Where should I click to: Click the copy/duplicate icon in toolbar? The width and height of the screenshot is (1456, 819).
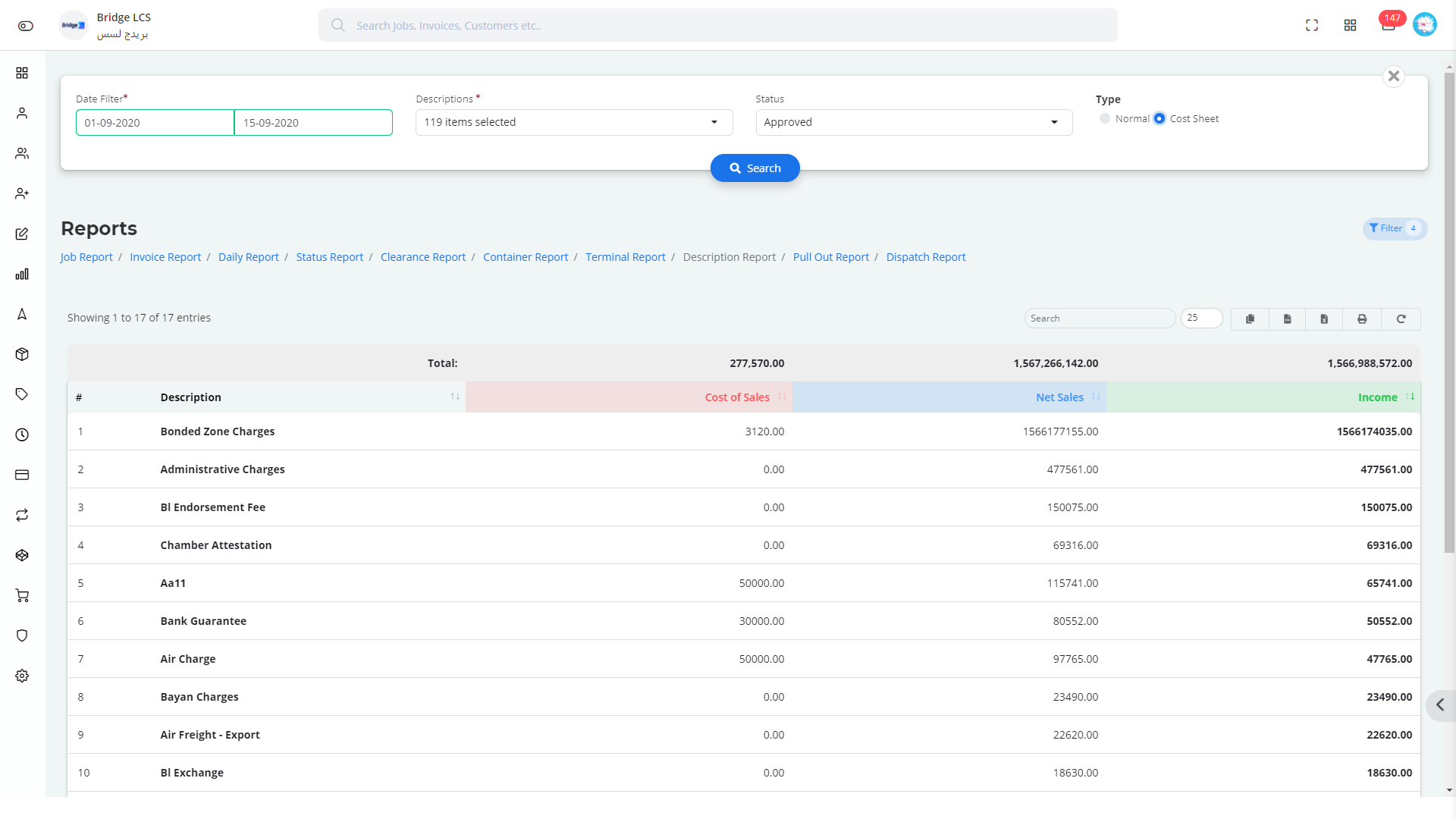tap(1250, 318)
